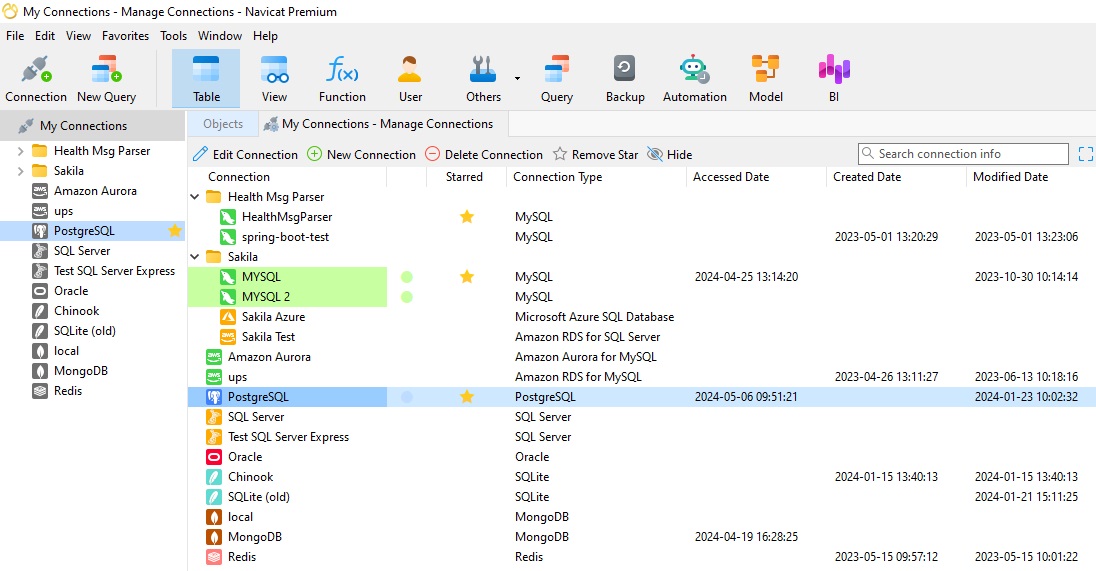This screenshot has width=1096, height=571.
Task: Select spring-boot-test connection row
Action: click(641, 237)
